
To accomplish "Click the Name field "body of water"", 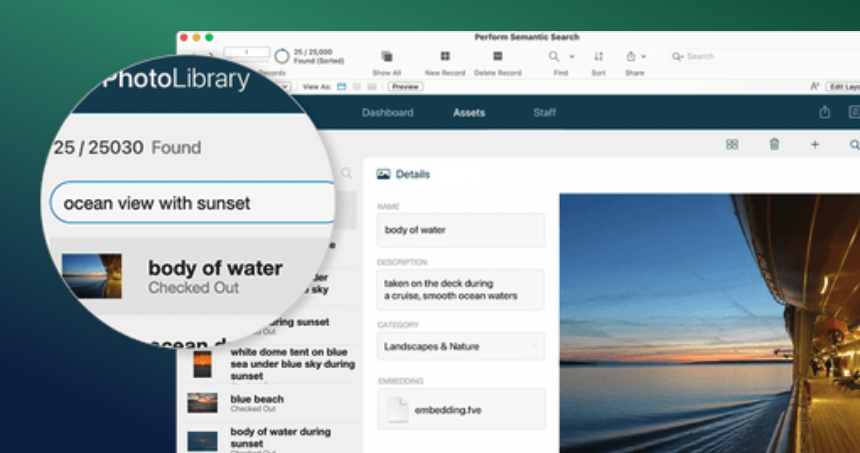I will pyautogui.click(x=461, y=230).
